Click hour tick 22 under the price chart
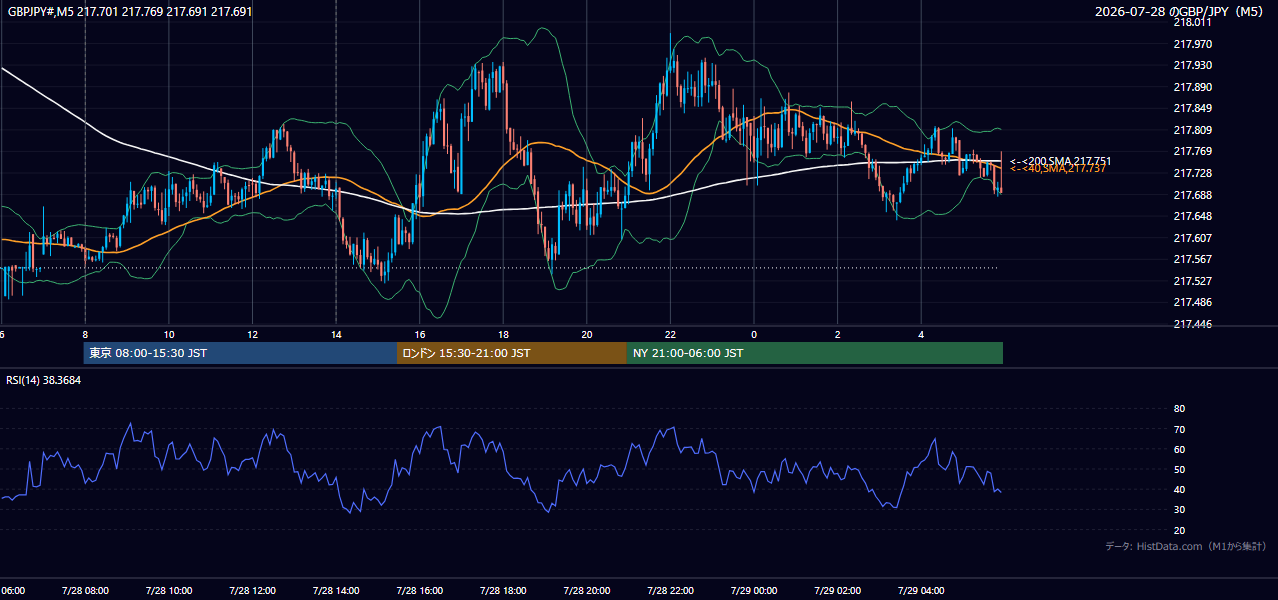This screenshot has height=600, width=1278. pos(670,334)
